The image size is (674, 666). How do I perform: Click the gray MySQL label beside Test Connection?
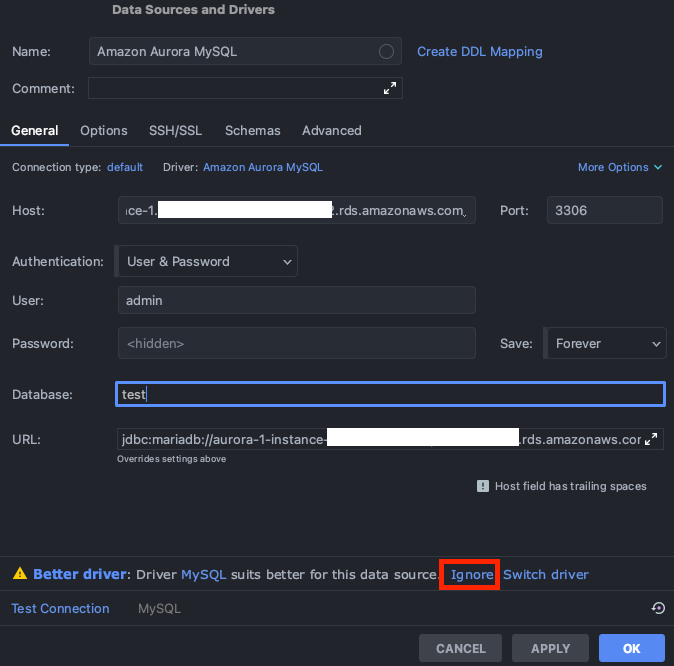(x=159, y=608)
